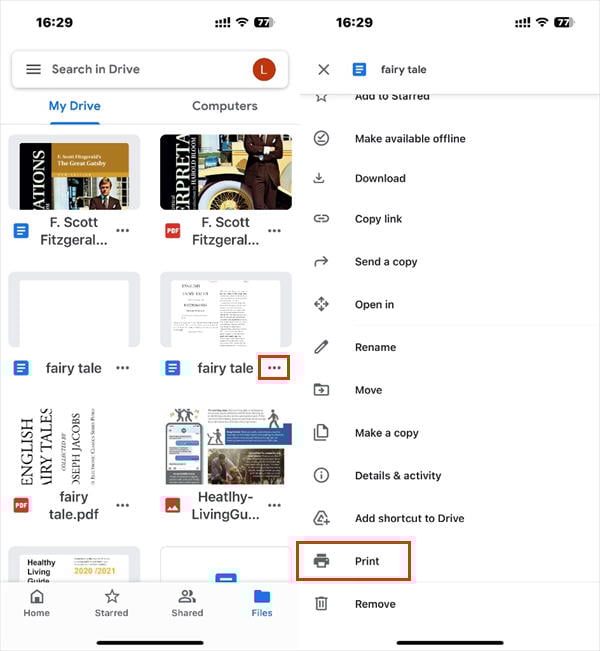Go to the Shared tab in bottom navigation
Viewport: 600px width, 651px height.
[187, 604]
